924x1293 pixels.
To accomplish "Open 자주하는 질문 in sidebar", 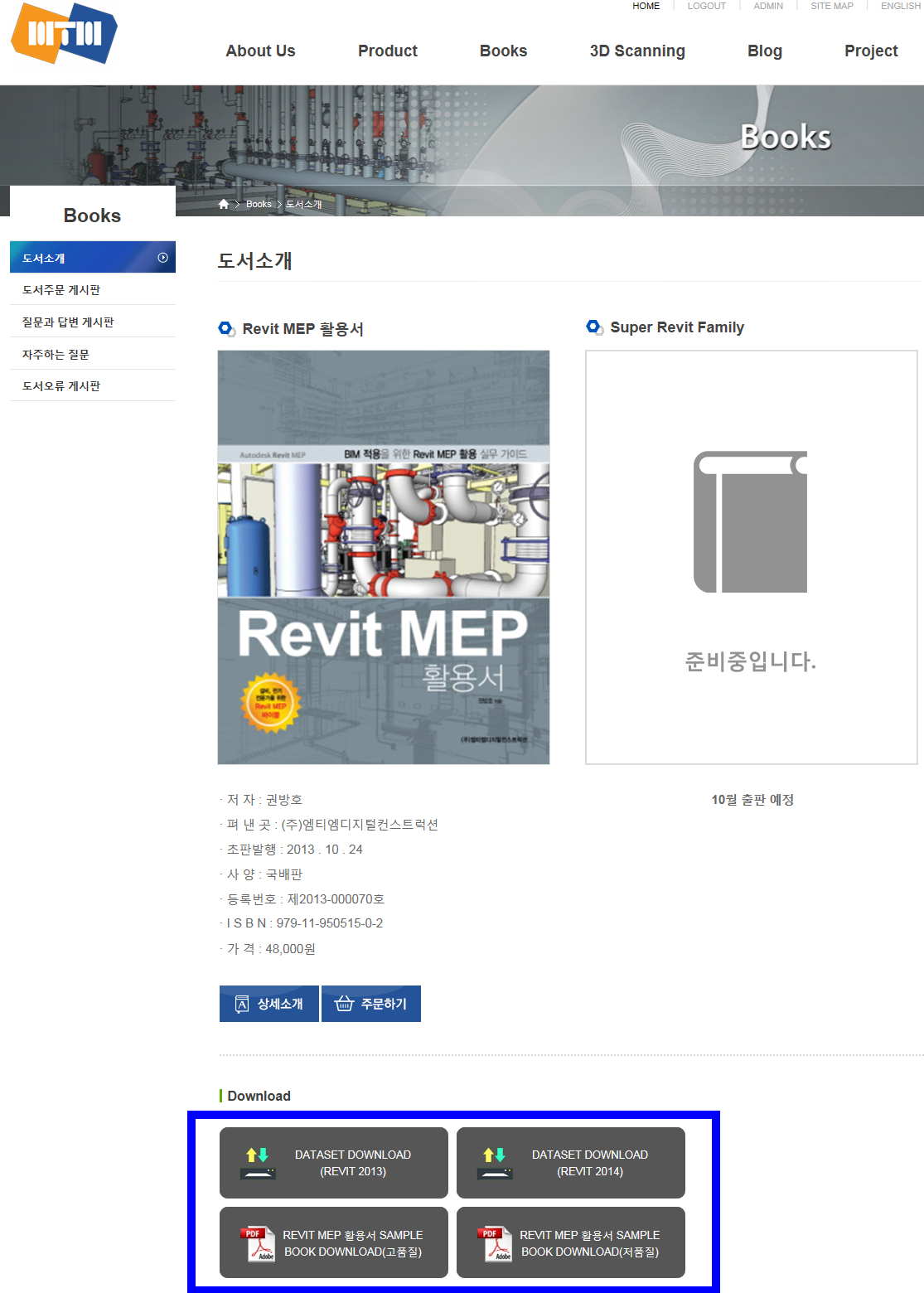I will 93,354.
